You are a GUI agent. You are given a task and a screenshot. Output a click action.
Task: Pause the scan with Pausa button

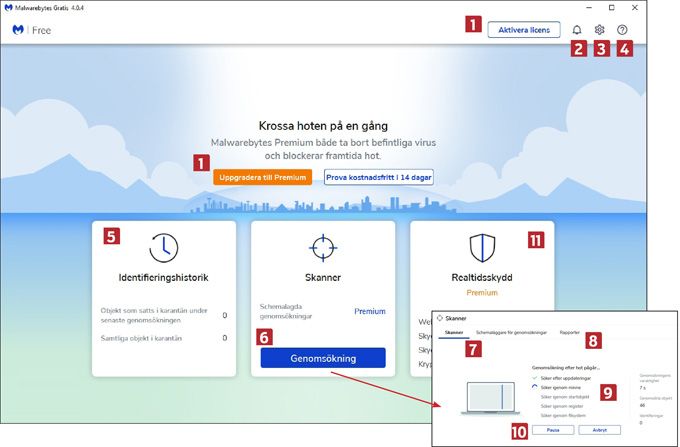[x=553, y=430]
